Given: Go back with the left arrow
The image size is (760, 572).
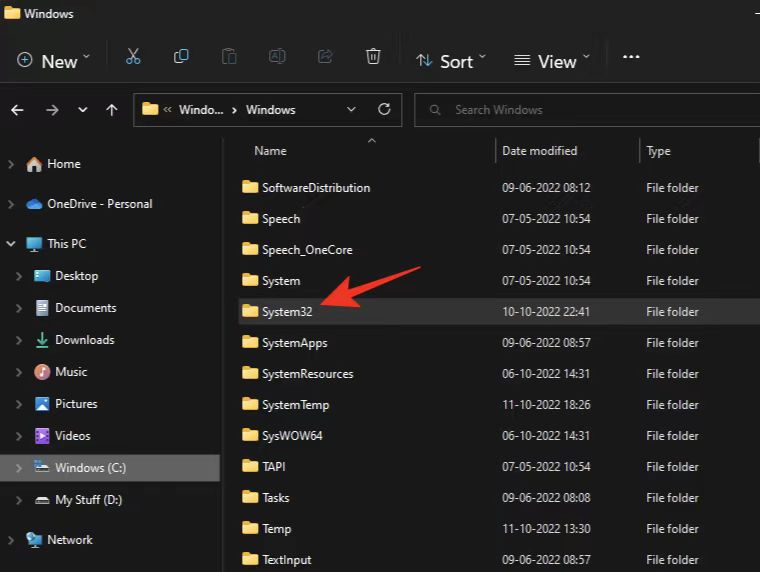Looking at the screenshot, I should [17, 111].
